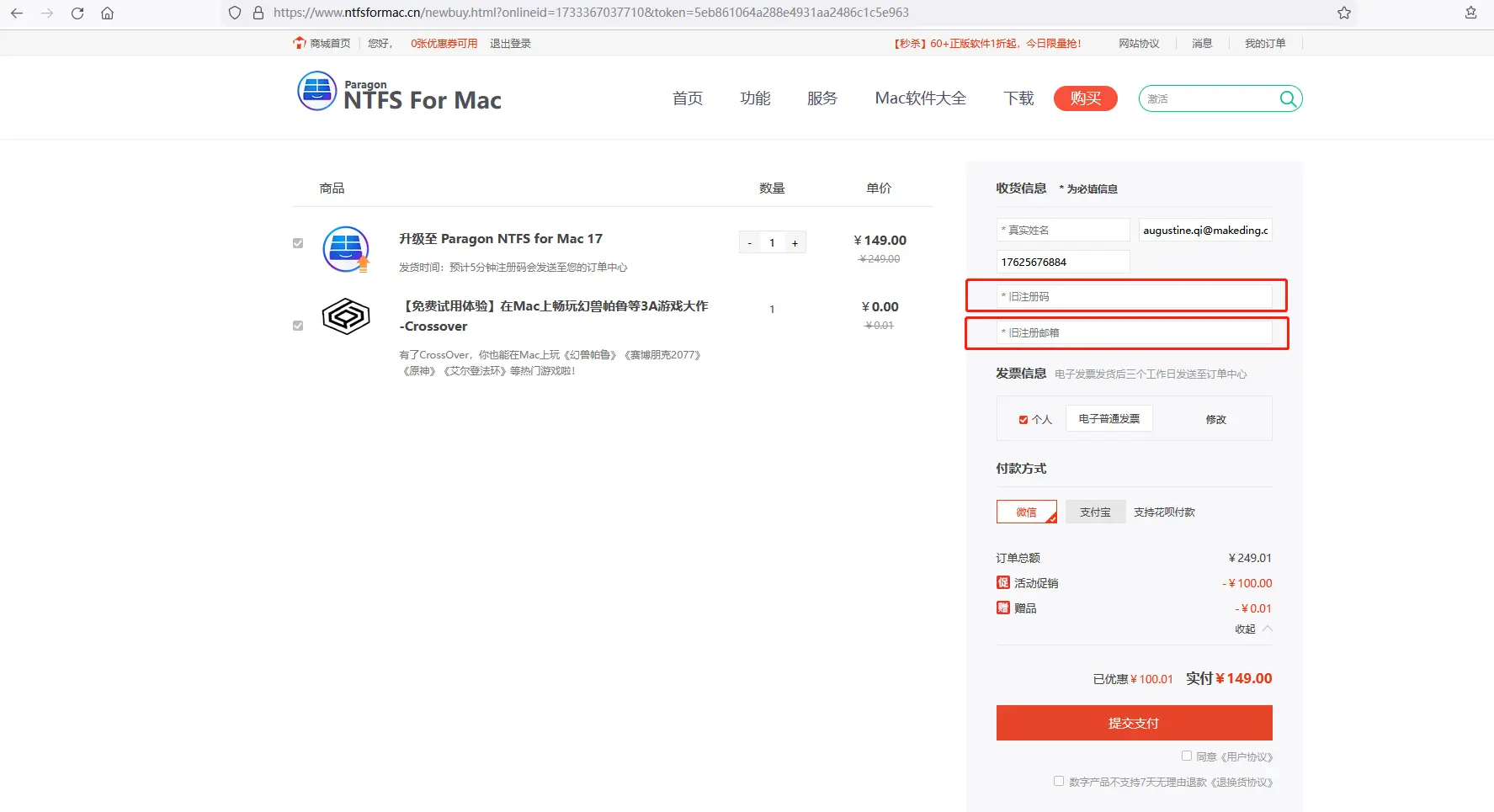Click the red 购买 navigation button
1494x812 pixels.
pos(1086,98)
